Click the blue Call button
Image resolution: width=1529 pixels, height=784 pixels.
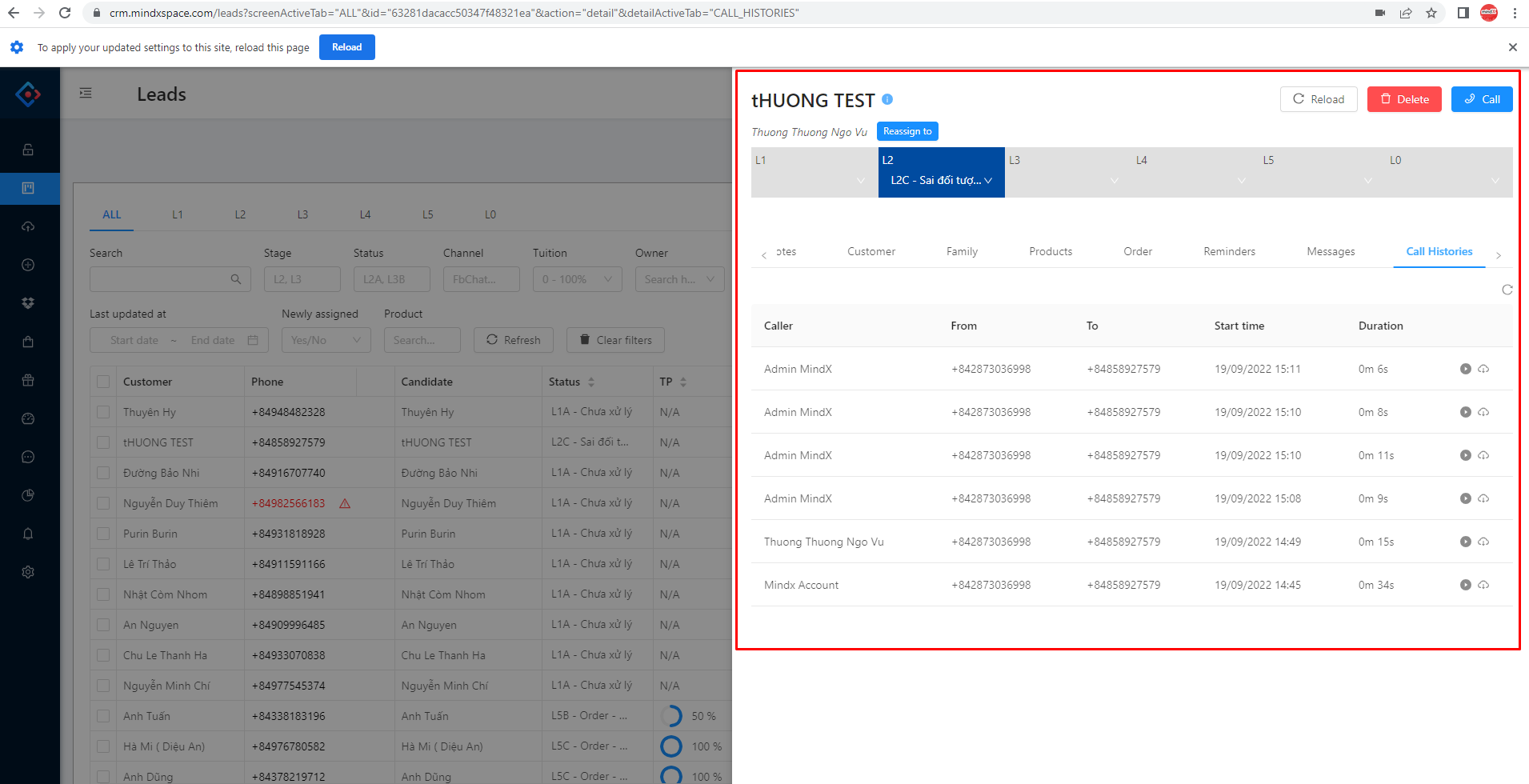(1481, 99)
